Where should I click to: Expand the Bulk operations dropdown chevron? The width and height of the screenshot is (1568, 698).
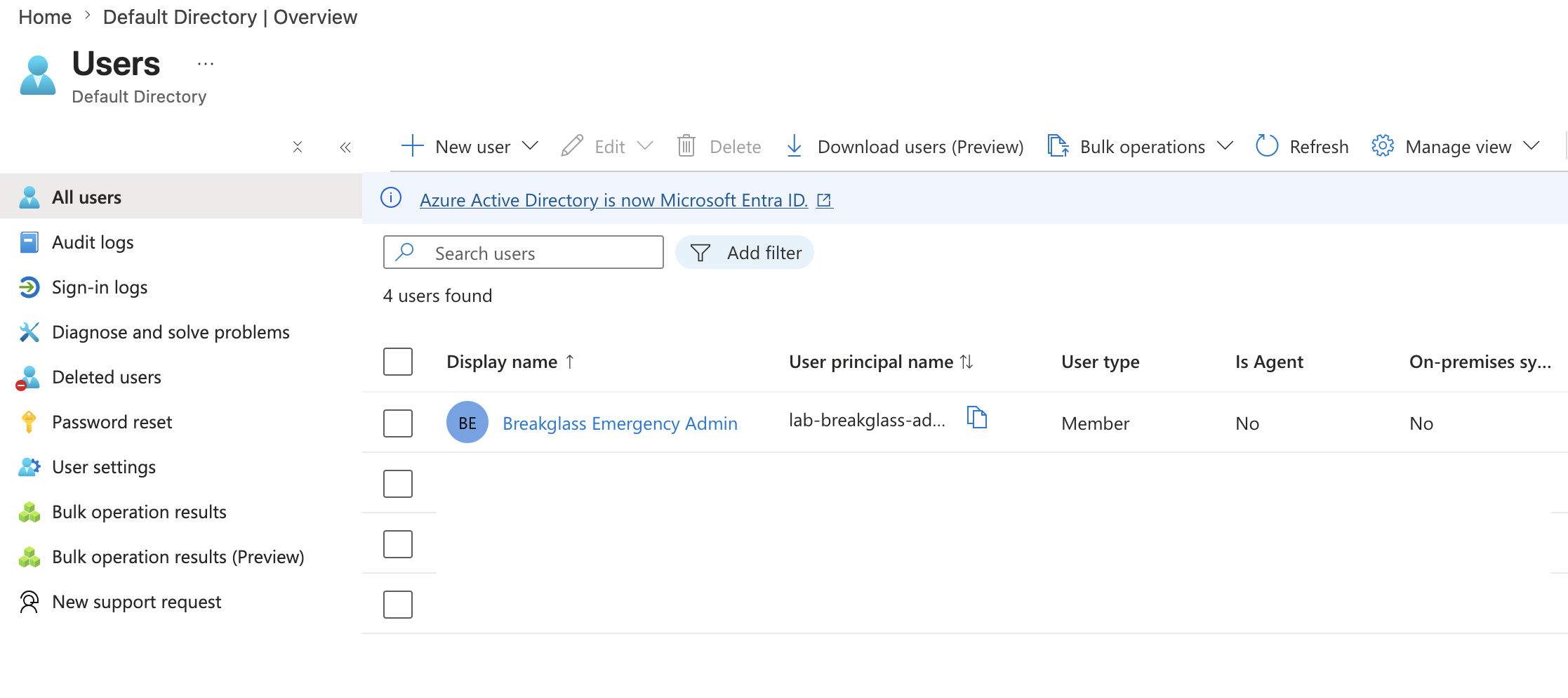point(1225,145)
